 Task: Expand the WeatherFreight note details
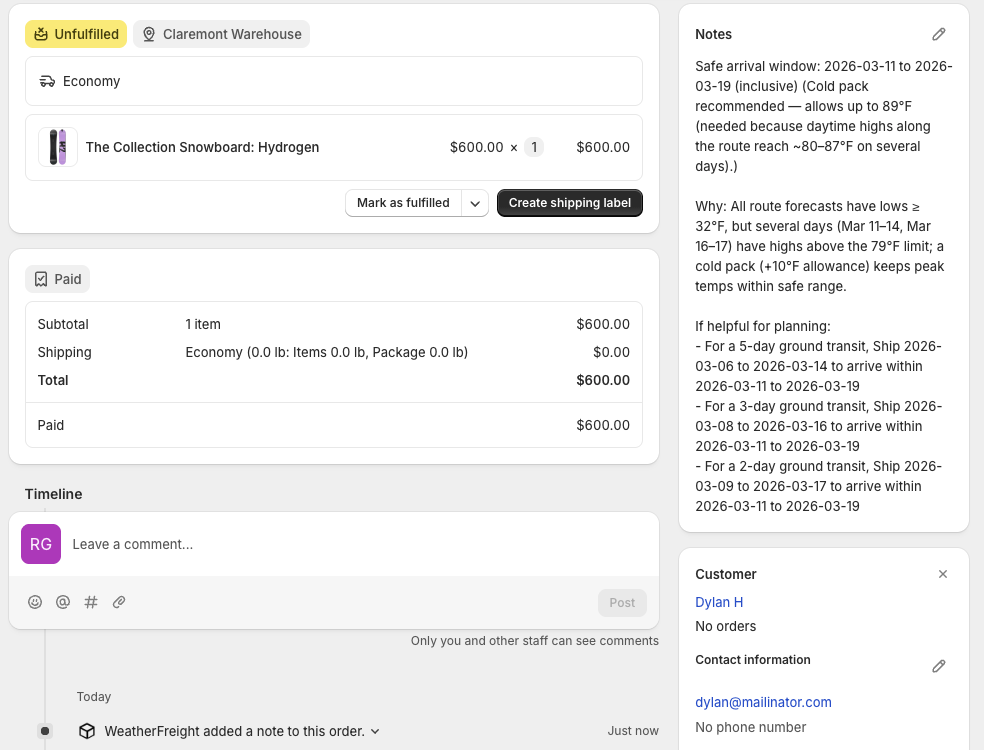[374, 730]
